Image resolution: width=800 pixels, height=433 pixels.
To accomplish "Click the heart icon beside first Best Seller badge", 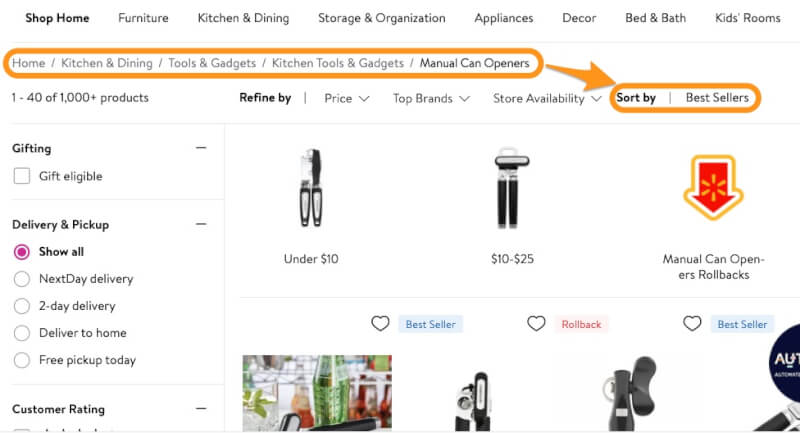I will pyautogui.click(x=380, y=324).
